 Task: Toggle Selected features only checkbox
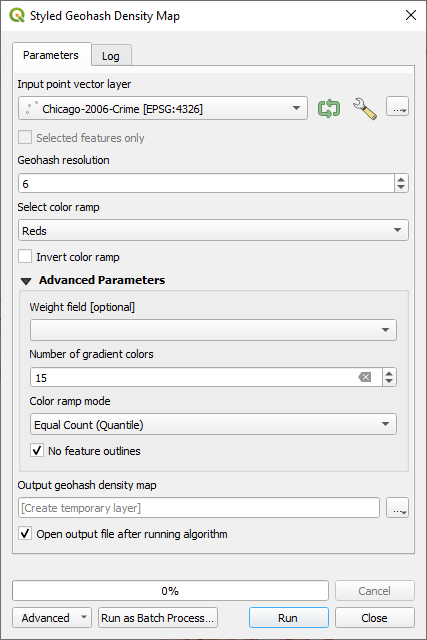pyautogui.click(x=25, y=138)
